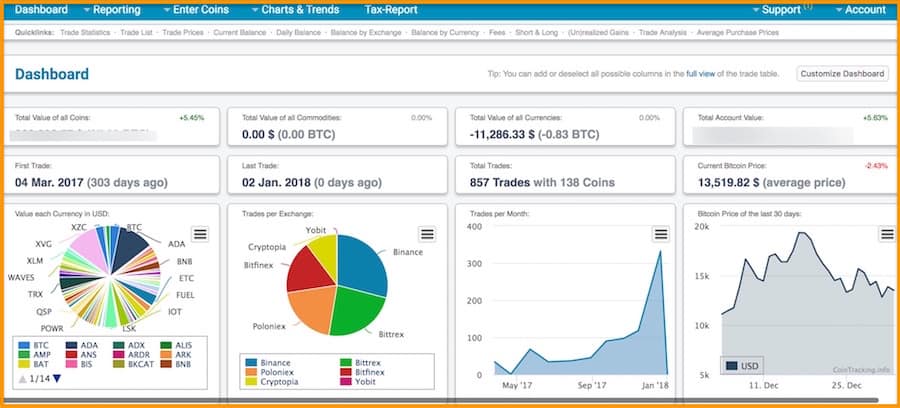Toggle Cryptopia in the exchange legend
The image size is (900, 408).
pos(270,381)
